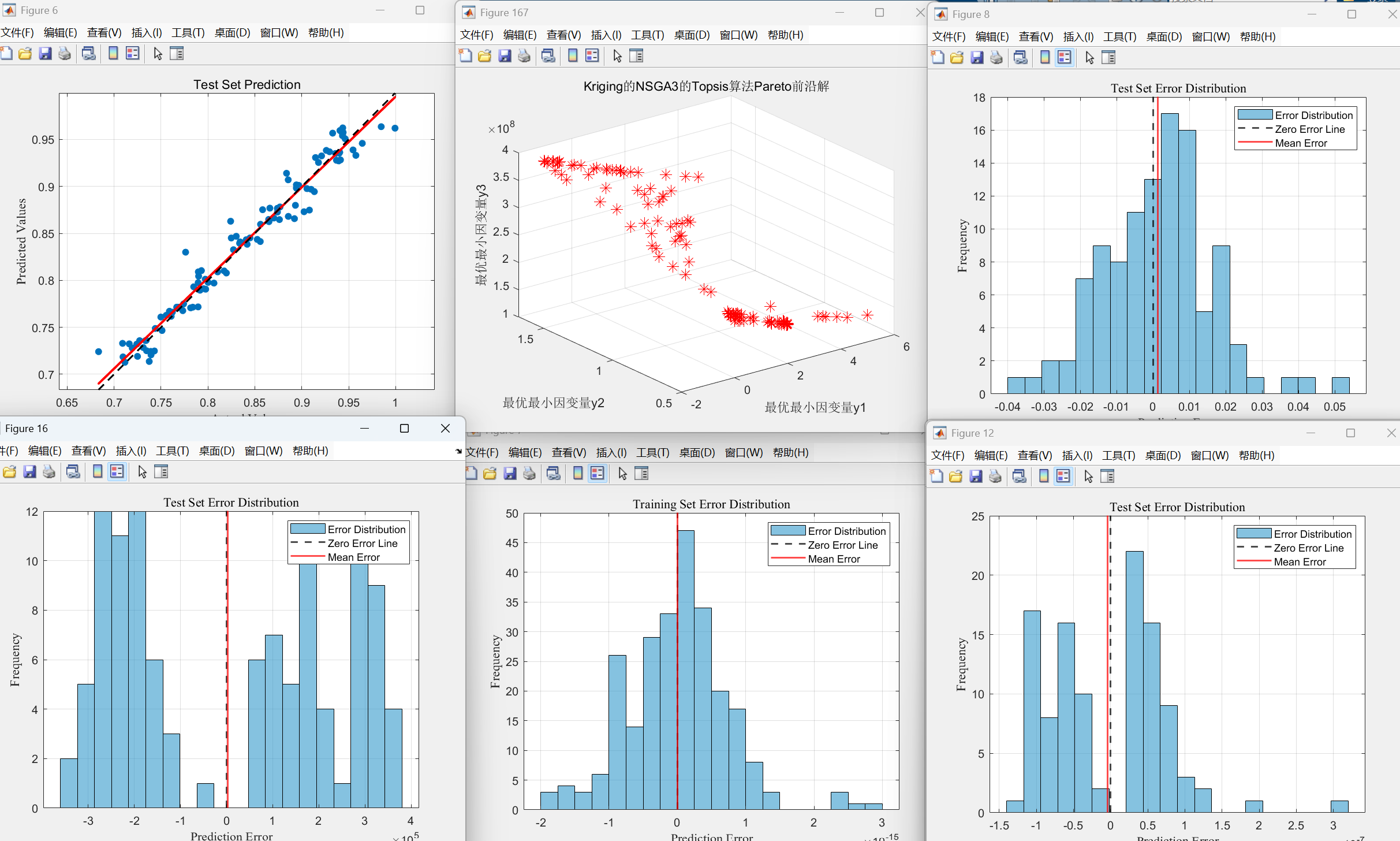Click Link Plot icon in Figure 6

pos(88,54)
